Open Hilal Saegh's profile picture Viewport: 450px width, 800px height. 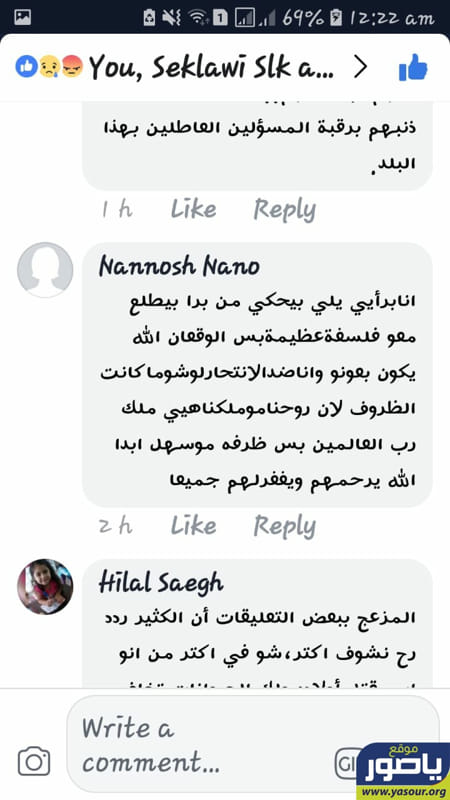click(x=45, y=586)
